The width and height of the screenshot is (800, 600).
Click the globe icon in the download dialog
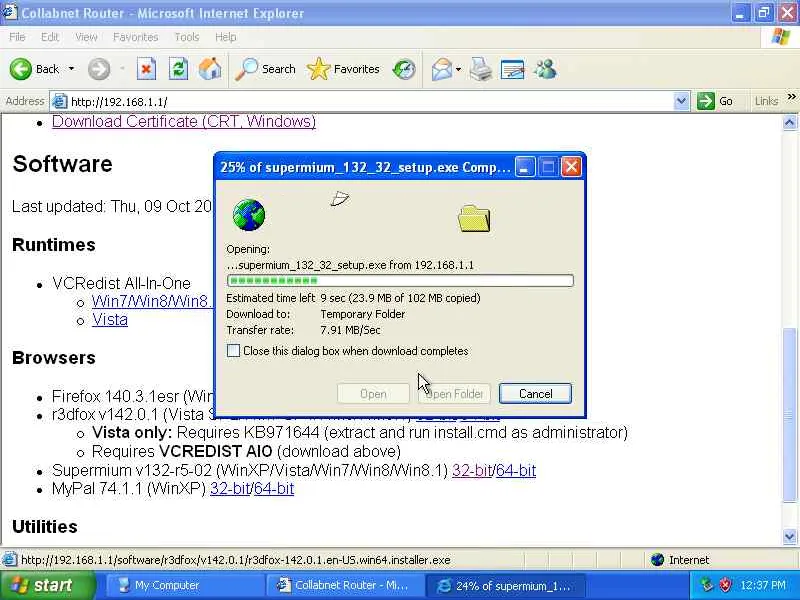point(249,215)
